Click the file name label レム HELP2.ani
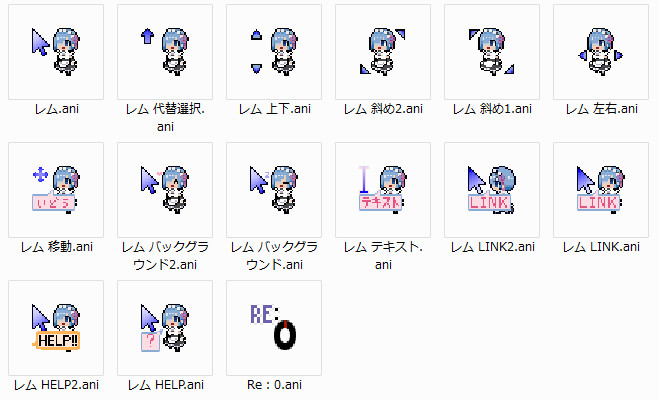Viewport: 658px width, 400px height. [x=56, y=384]
